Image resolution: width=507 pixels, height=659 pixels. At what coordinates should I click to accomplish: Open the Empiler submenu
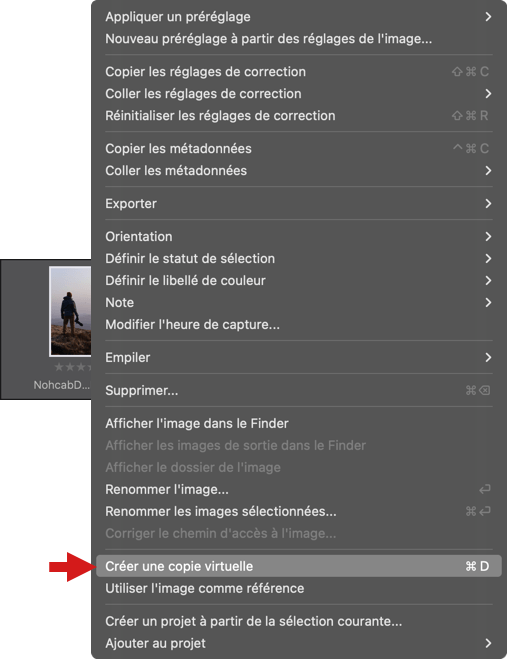[298, 357]
